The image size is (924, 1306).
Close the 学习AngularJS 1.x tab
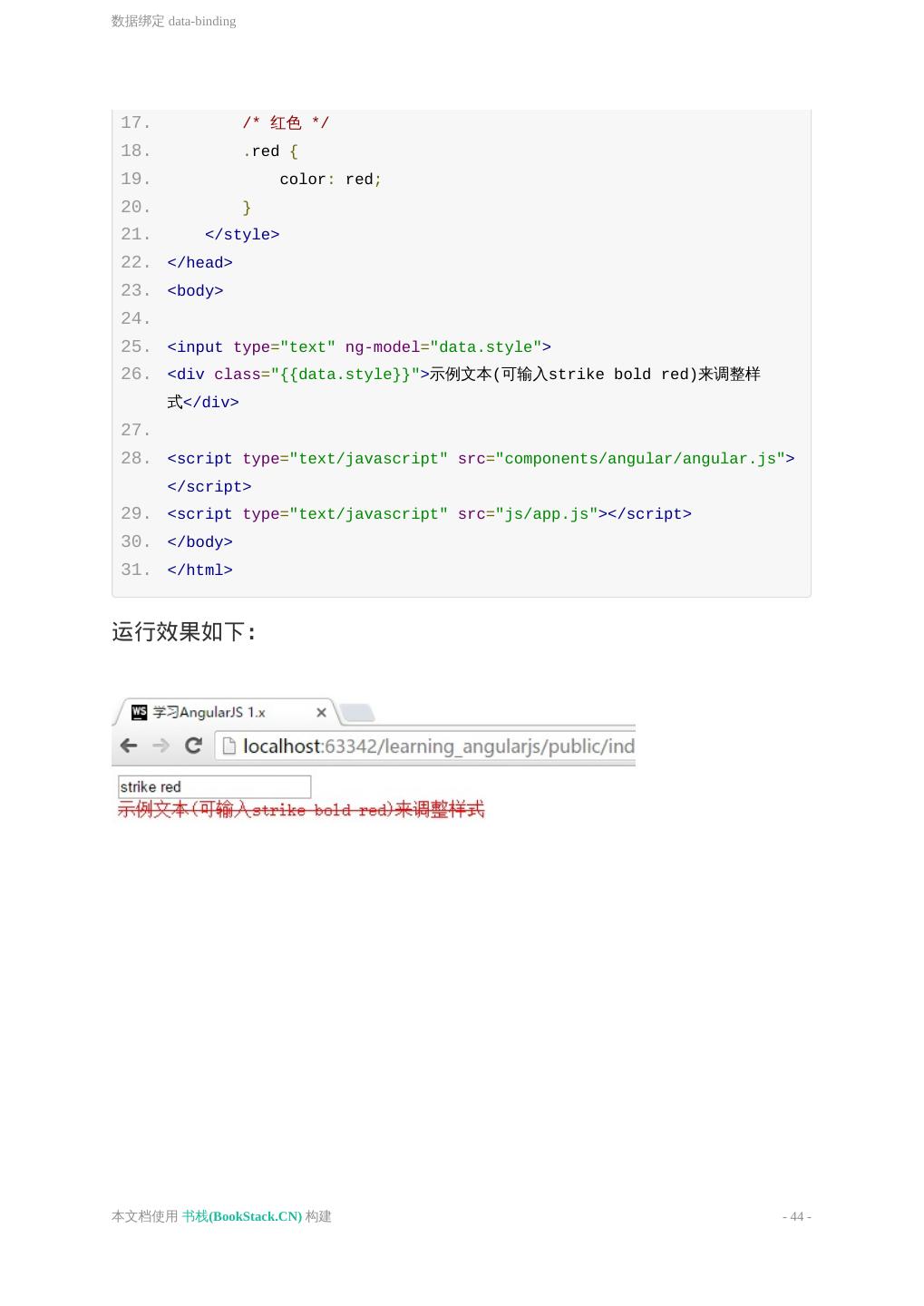click(321, 713)
